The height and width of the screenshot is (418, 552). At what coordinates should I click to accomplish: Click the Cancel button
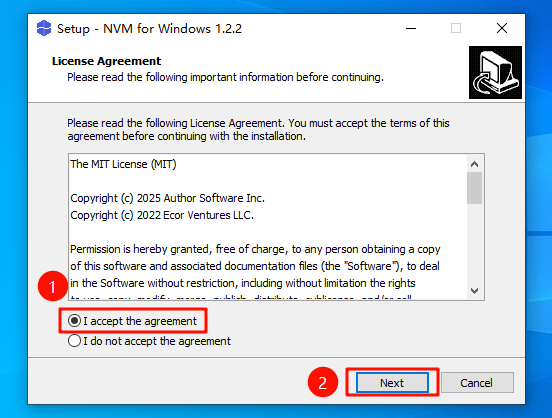477,383
